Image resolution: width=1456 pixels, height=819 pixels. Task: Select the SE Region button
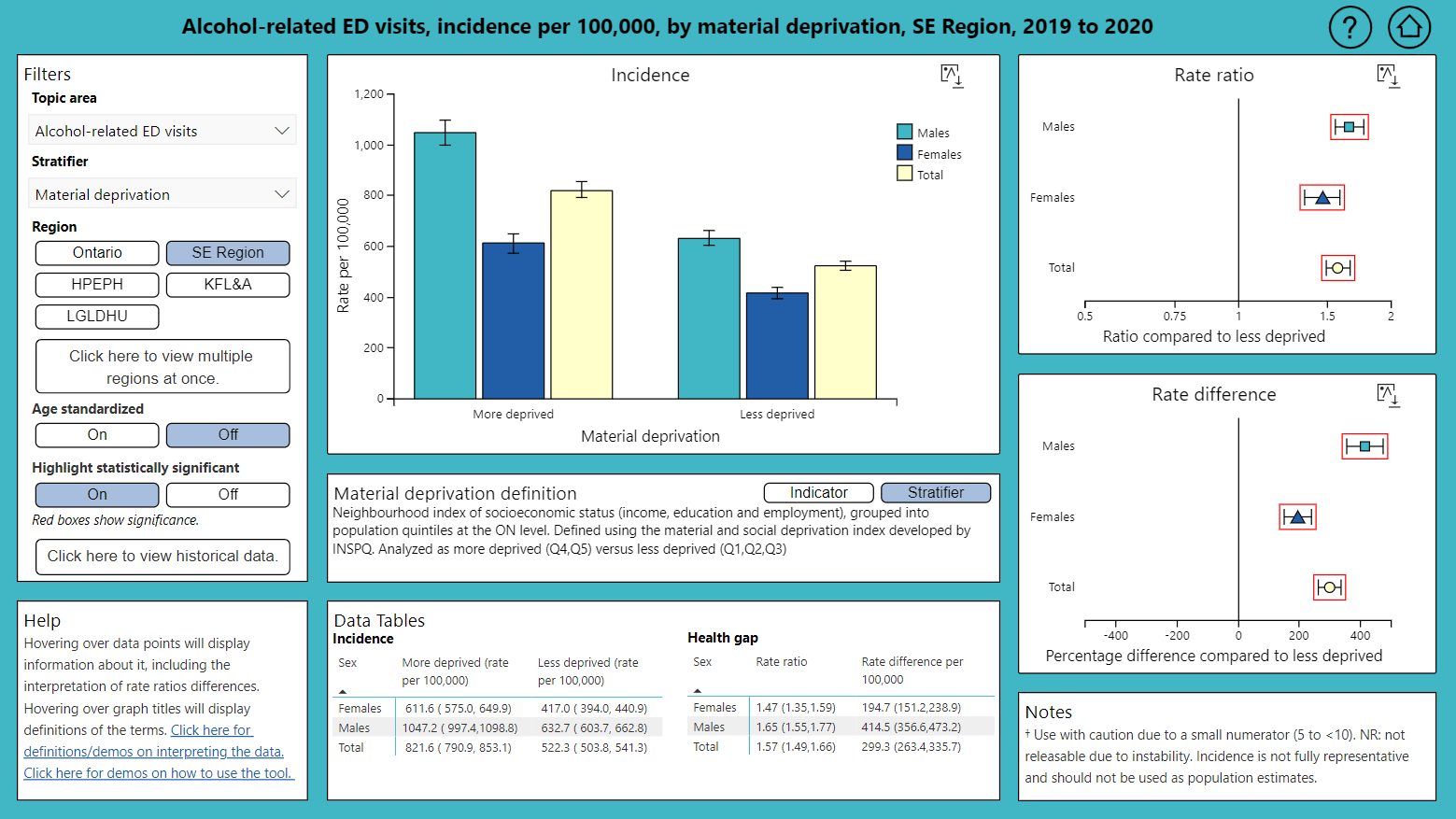[228, 253]
